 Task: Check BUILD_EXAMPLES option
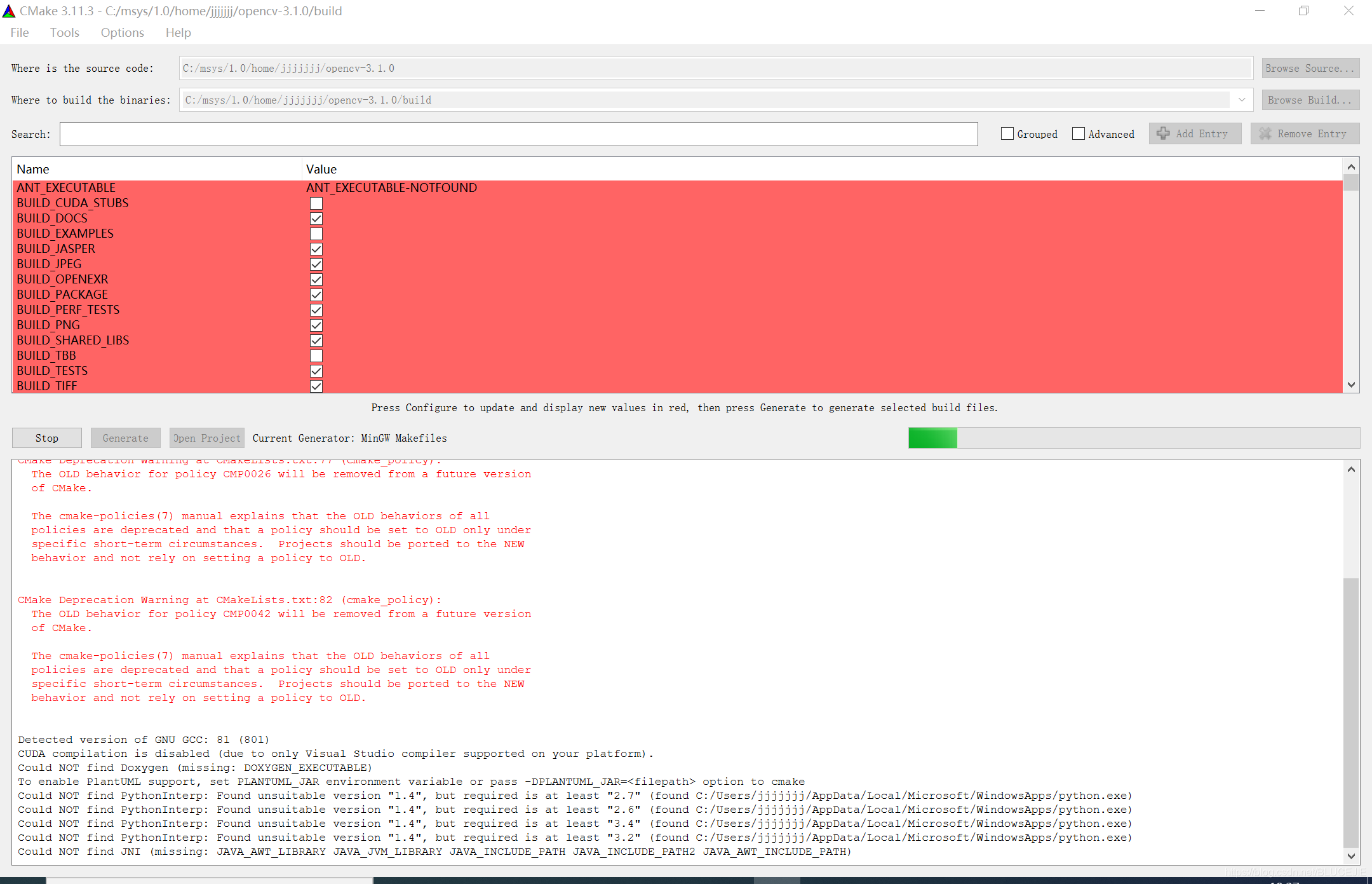[x=316, y=233]
